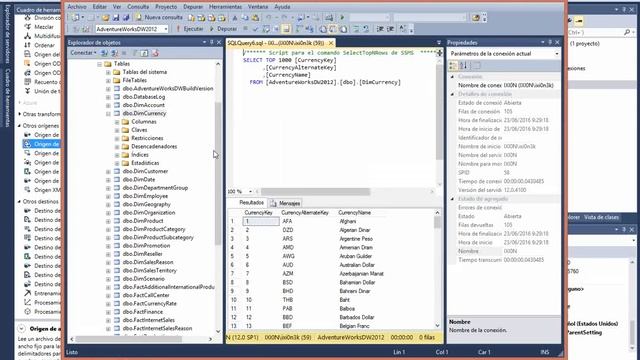Switch output to Results to Grid

point(333,29)
